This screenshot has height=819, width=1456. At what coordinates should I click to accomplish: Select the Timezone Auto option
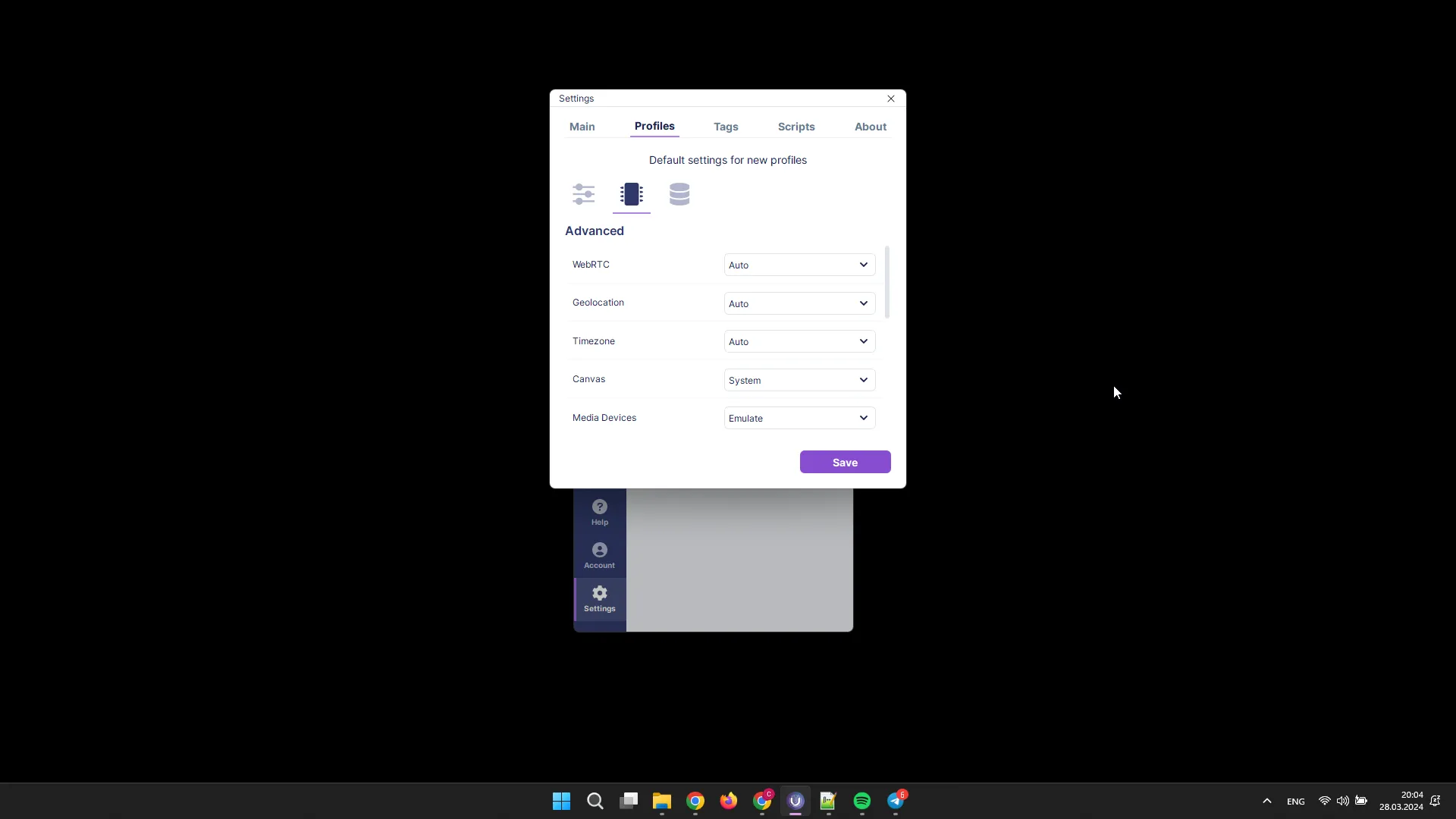coord(797,341)
